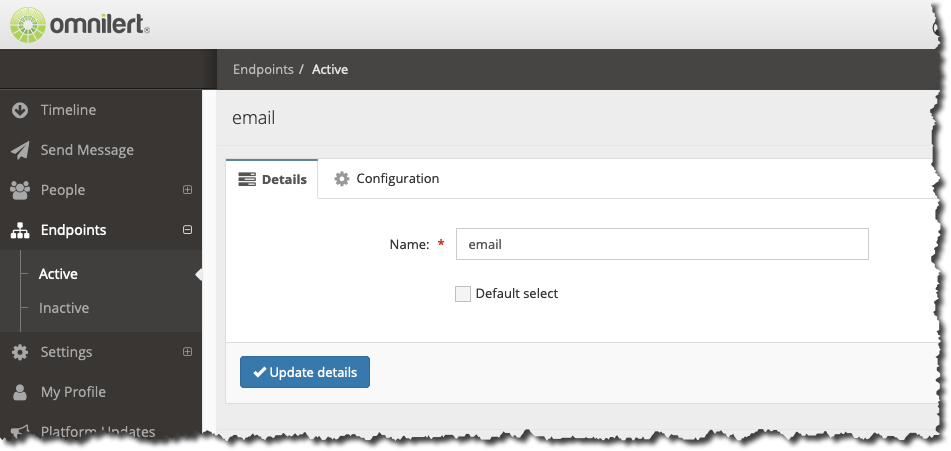Click the My Profile person icon
This screenshot has height=451, width=951.
[20, 392]
